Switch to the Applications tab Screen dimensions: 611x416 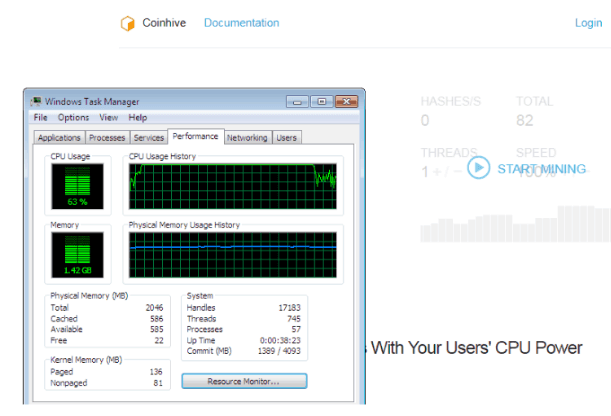coord(59,137)
